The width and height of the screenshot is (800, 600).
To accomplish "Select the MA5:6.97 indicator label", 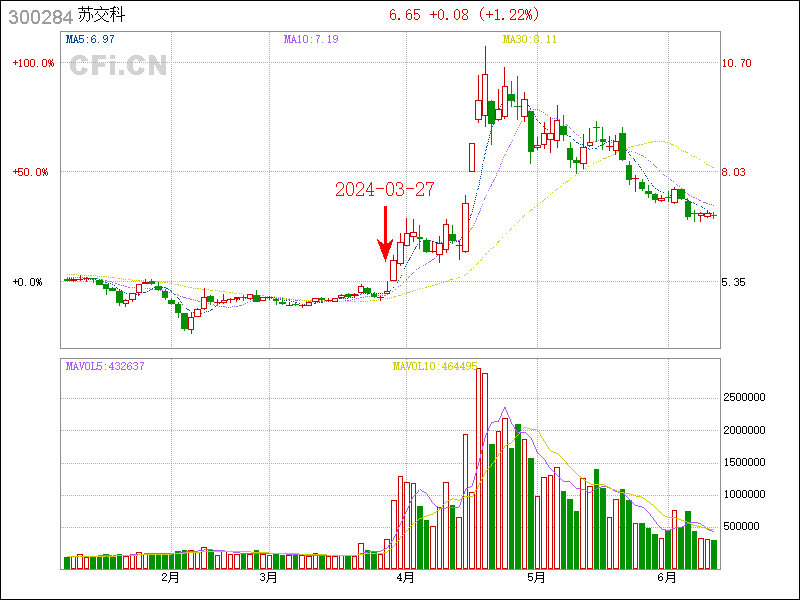I will click(x=90, y=39).
